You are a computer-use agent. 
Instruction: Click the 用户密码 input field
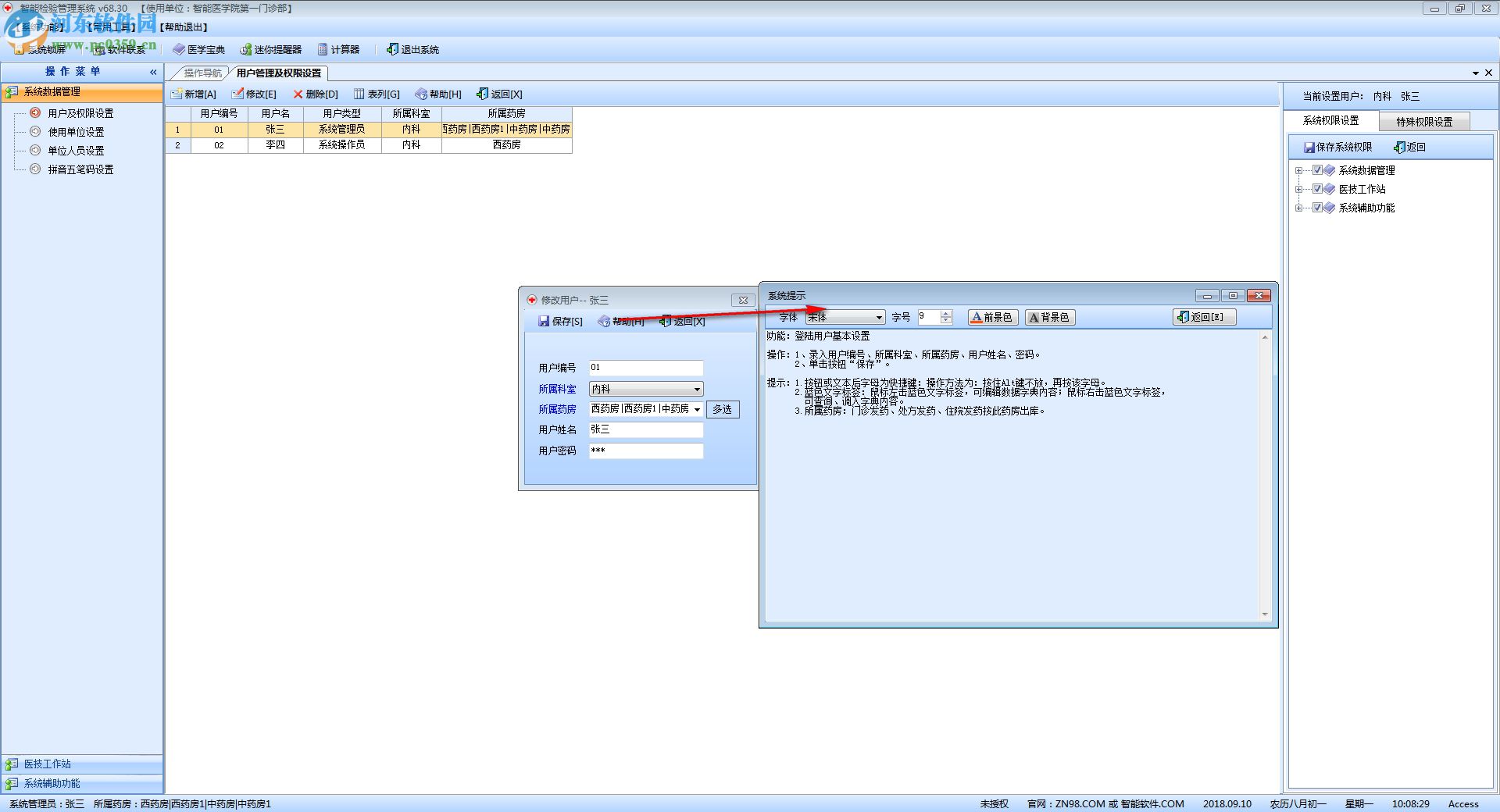point(646,451)
